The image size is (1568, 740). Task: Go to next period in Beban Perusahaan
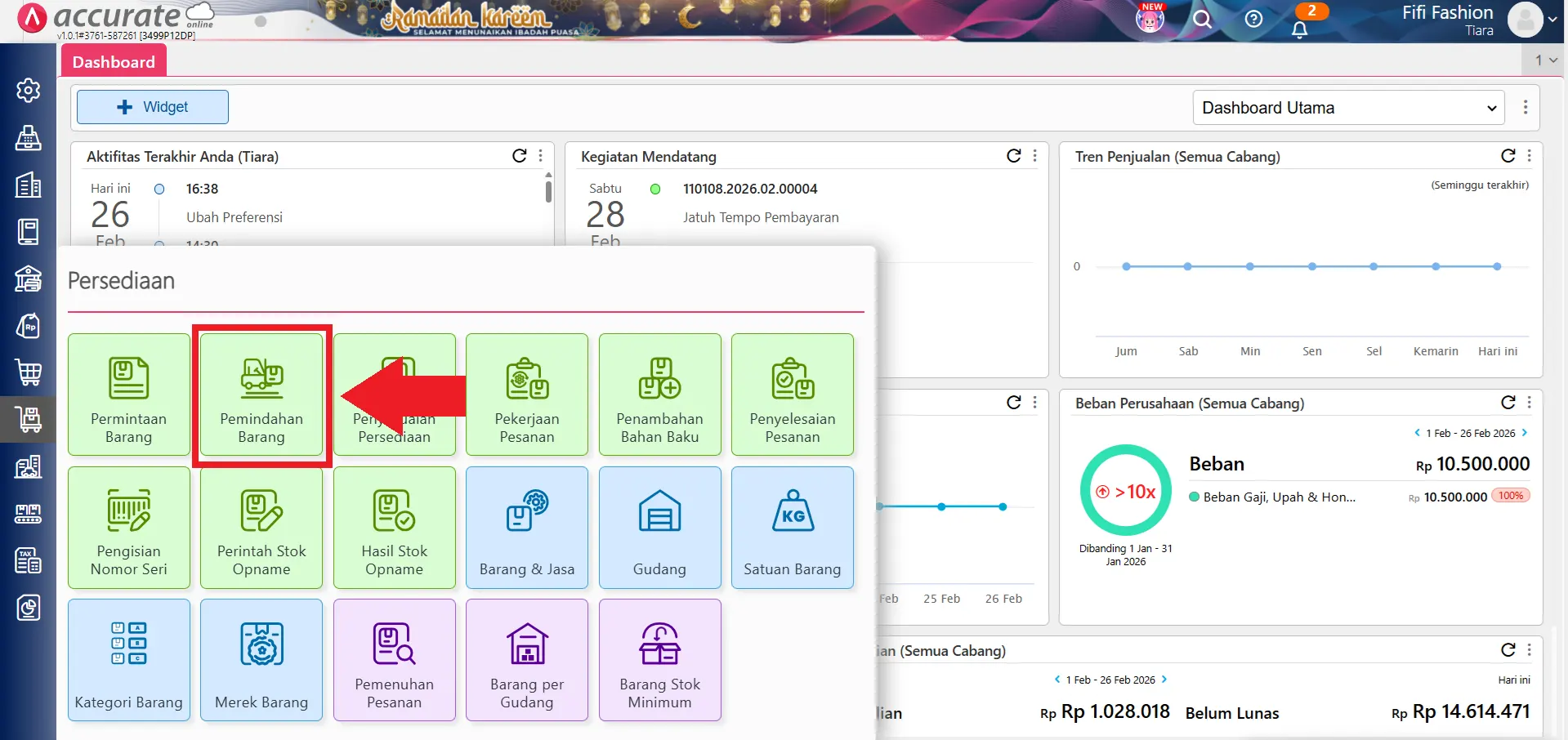tap(1525, 433)
